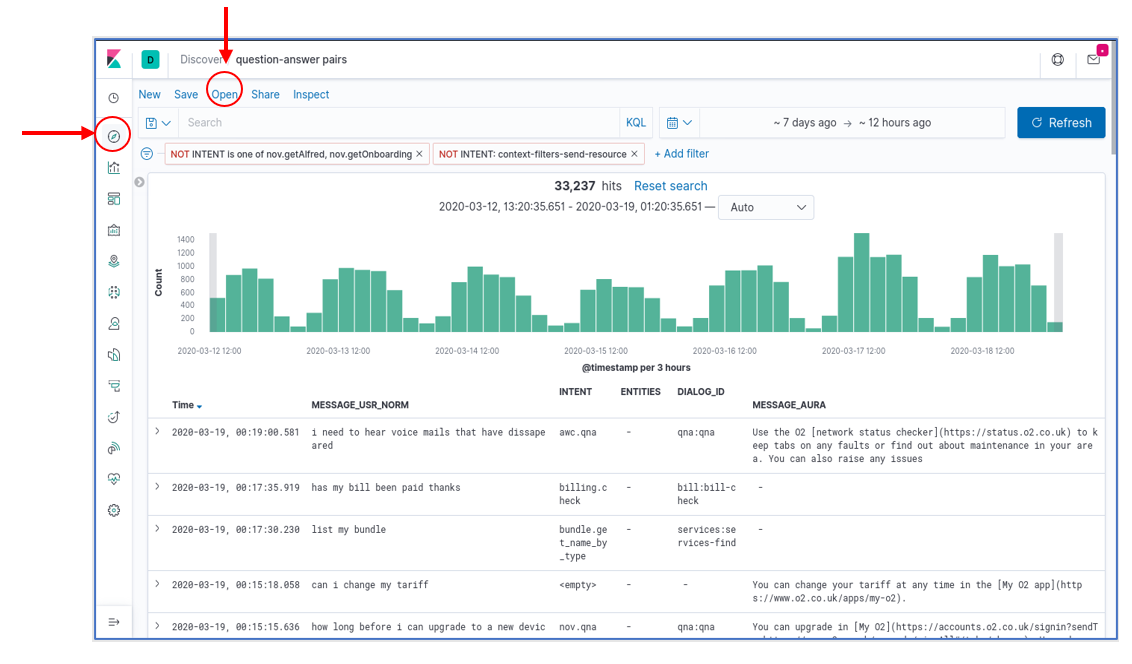The width and height of the screenshot is (1132, 664).
Task: Remove the nov.getAlfred INTENT filter
Action: 419,154
